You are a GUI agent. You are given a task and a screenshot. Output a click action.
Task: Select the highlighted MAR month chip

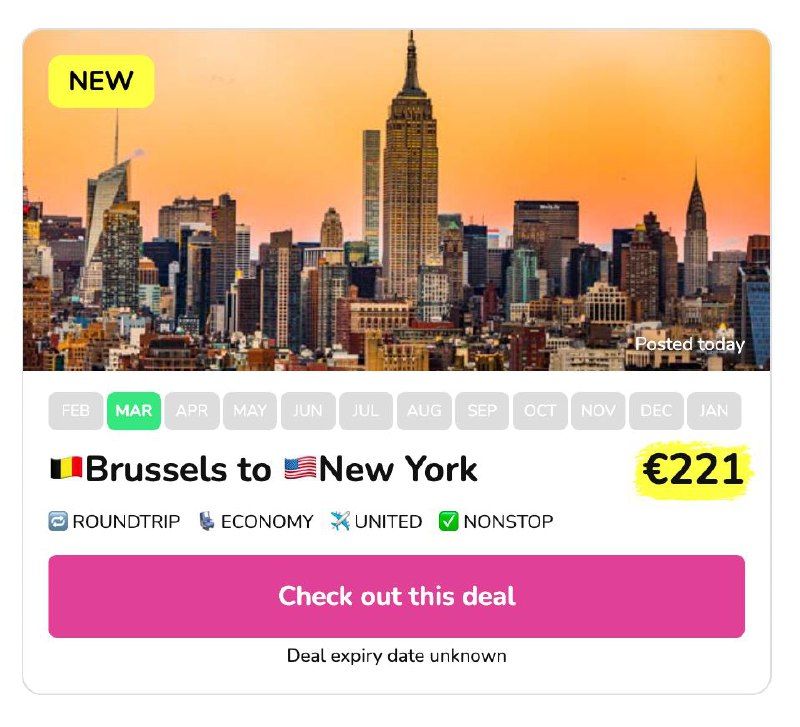(134, 411)
